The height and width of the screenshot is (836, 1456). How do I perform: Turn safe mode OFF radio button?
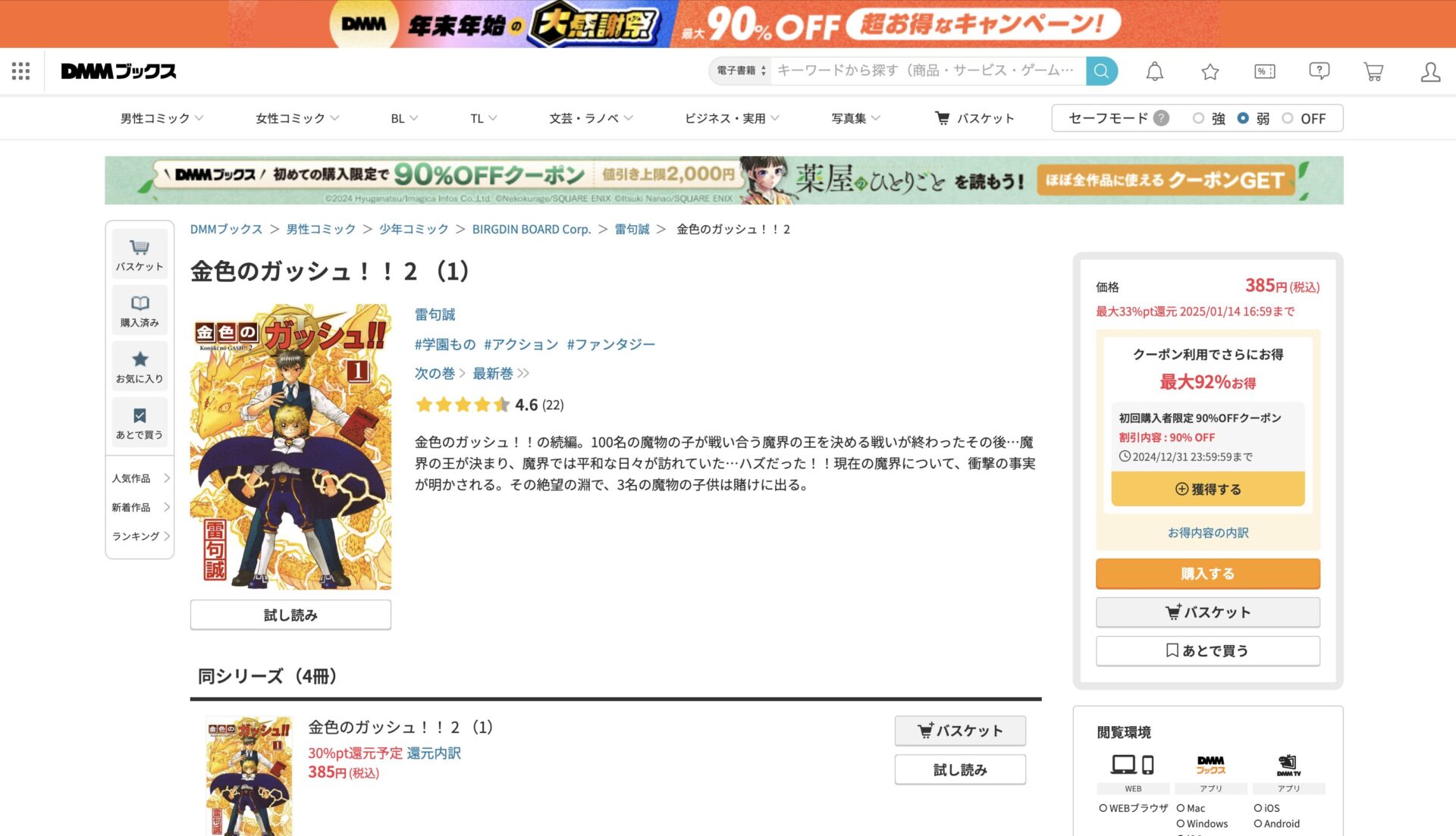tap(1288, 118)
